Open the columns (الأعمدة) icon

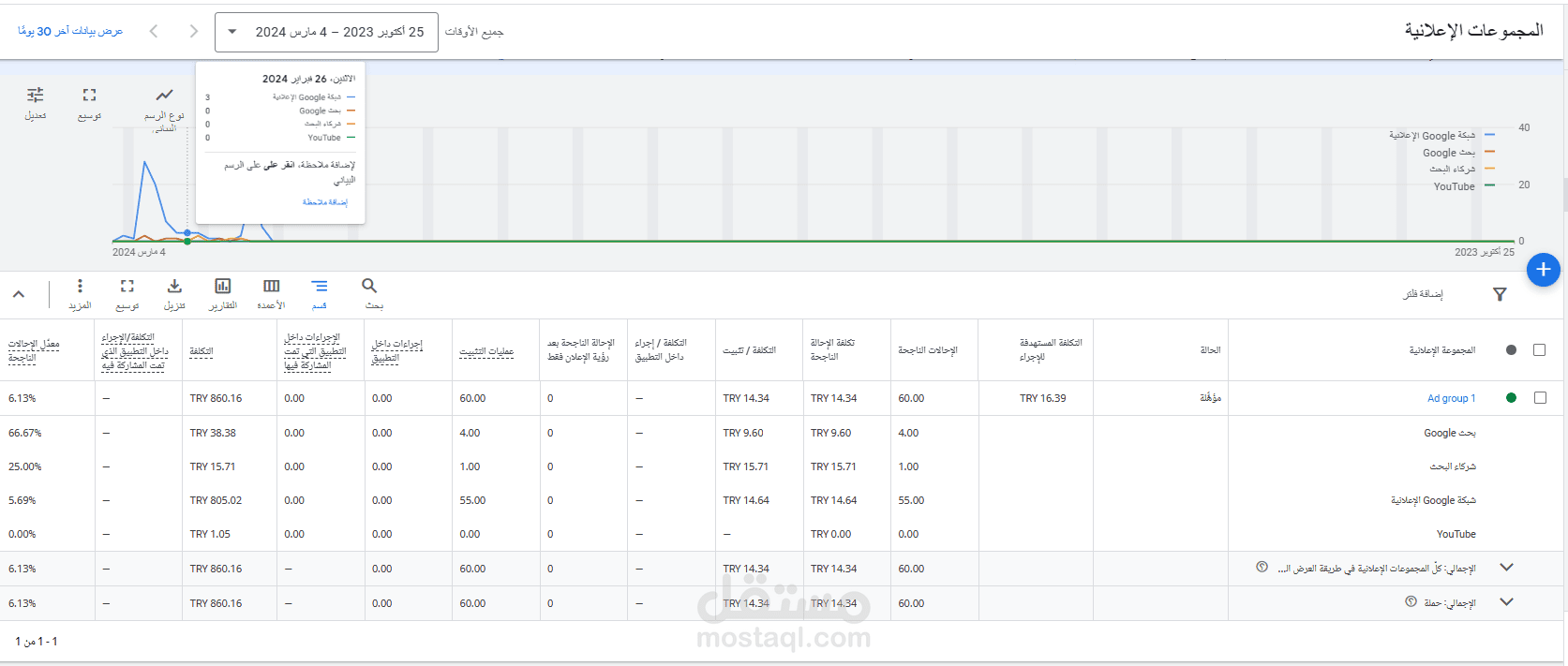click(x=271, y=287)
